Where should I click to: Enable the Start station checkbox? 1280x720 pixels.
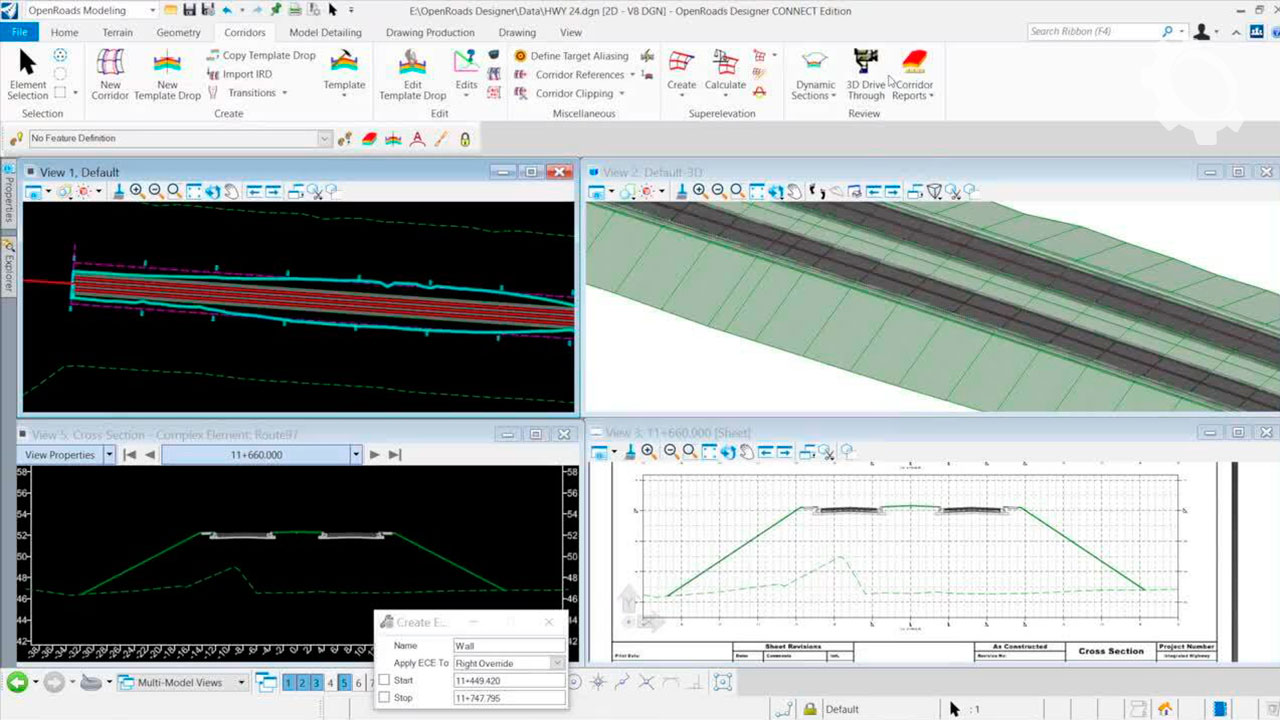(384, 680)
